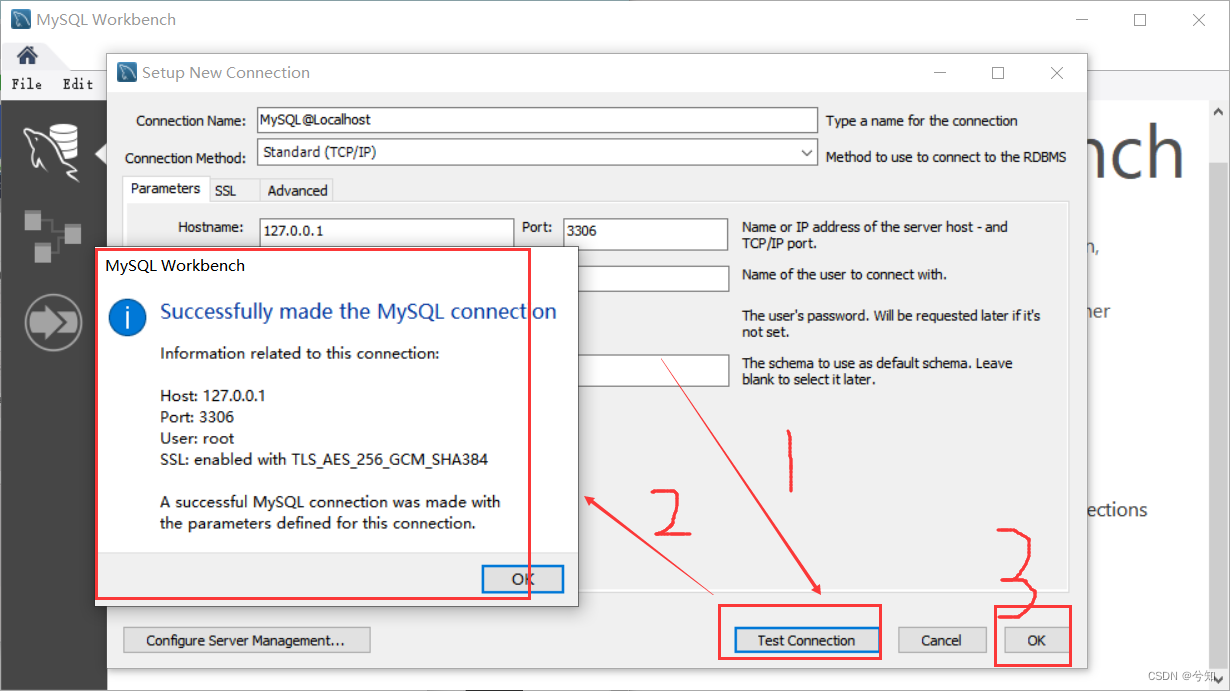This screenshot has height=691, width=1230.
Task: Switch to the Parameters tab
Action: [x=165, y=188]
